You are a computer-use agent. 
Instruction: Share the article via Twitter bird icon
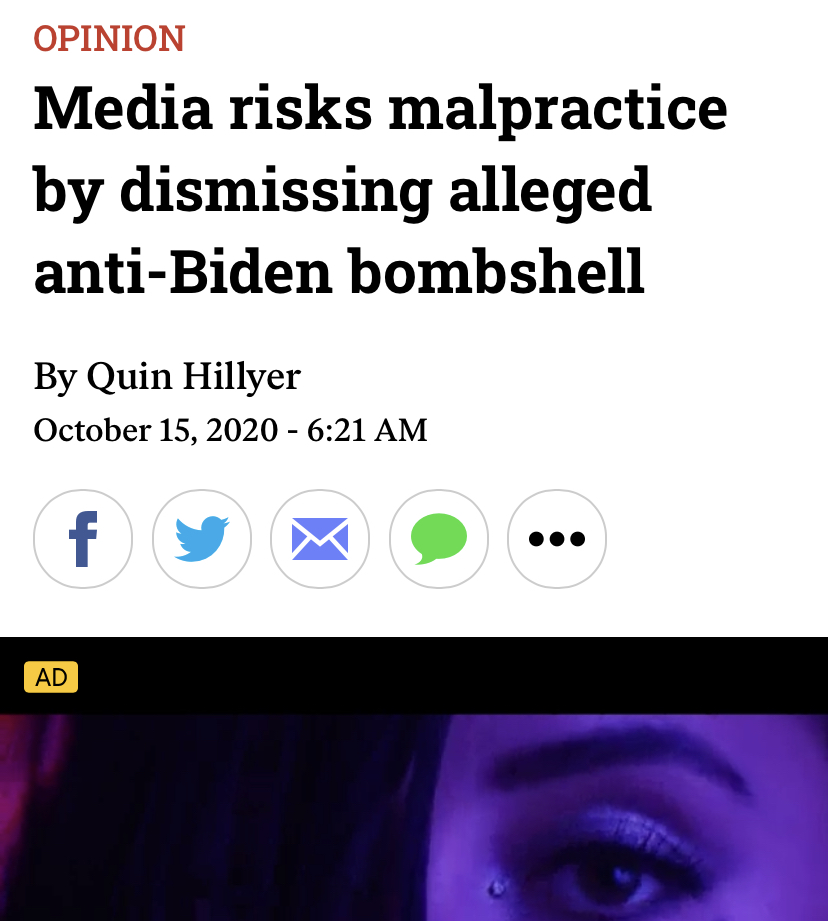(202, 539)
